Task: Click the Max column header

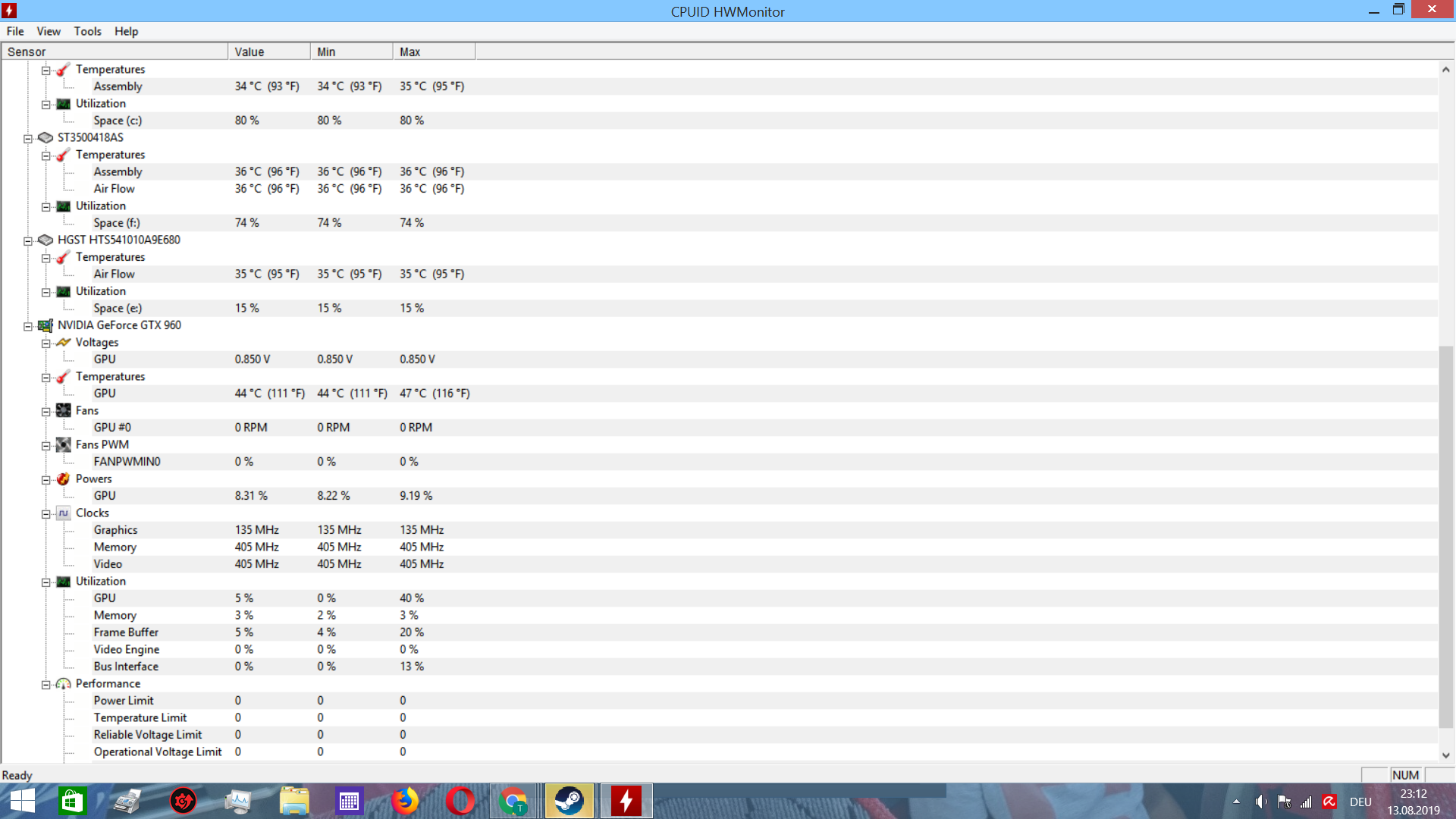Action: tap(434, 52)
